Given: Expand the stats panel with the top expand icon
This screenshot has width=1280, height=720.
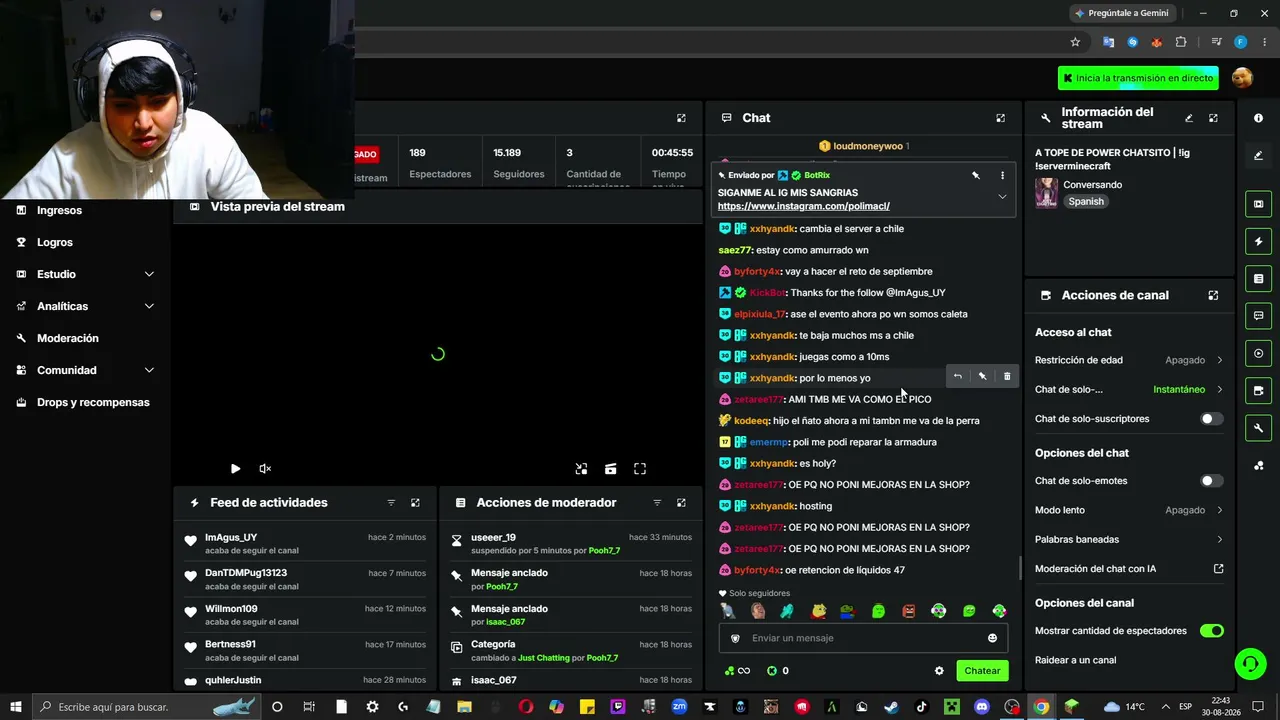Looking at the screenshot, I should pyautogui.click(x=681, y=118).
